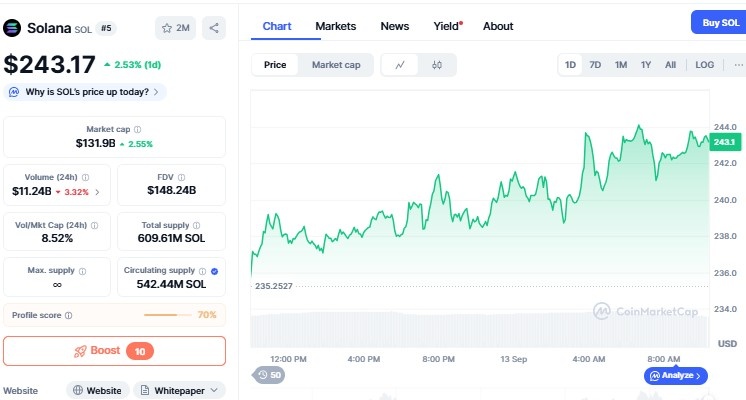Set chart range to 1Y
Viewport: 746px width, 400px height.
coord(646,65)
